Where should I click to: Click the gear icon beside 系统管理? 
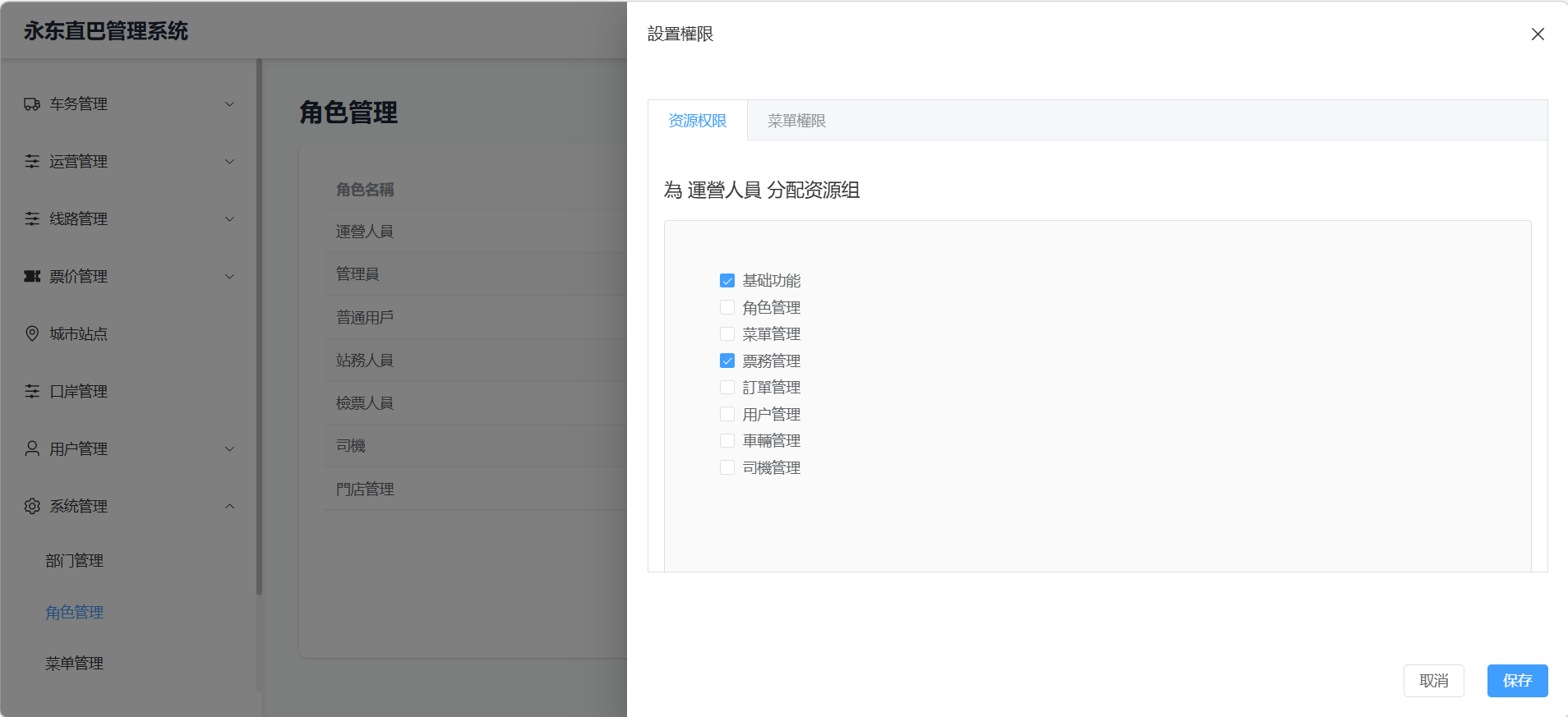coord(32,507)
